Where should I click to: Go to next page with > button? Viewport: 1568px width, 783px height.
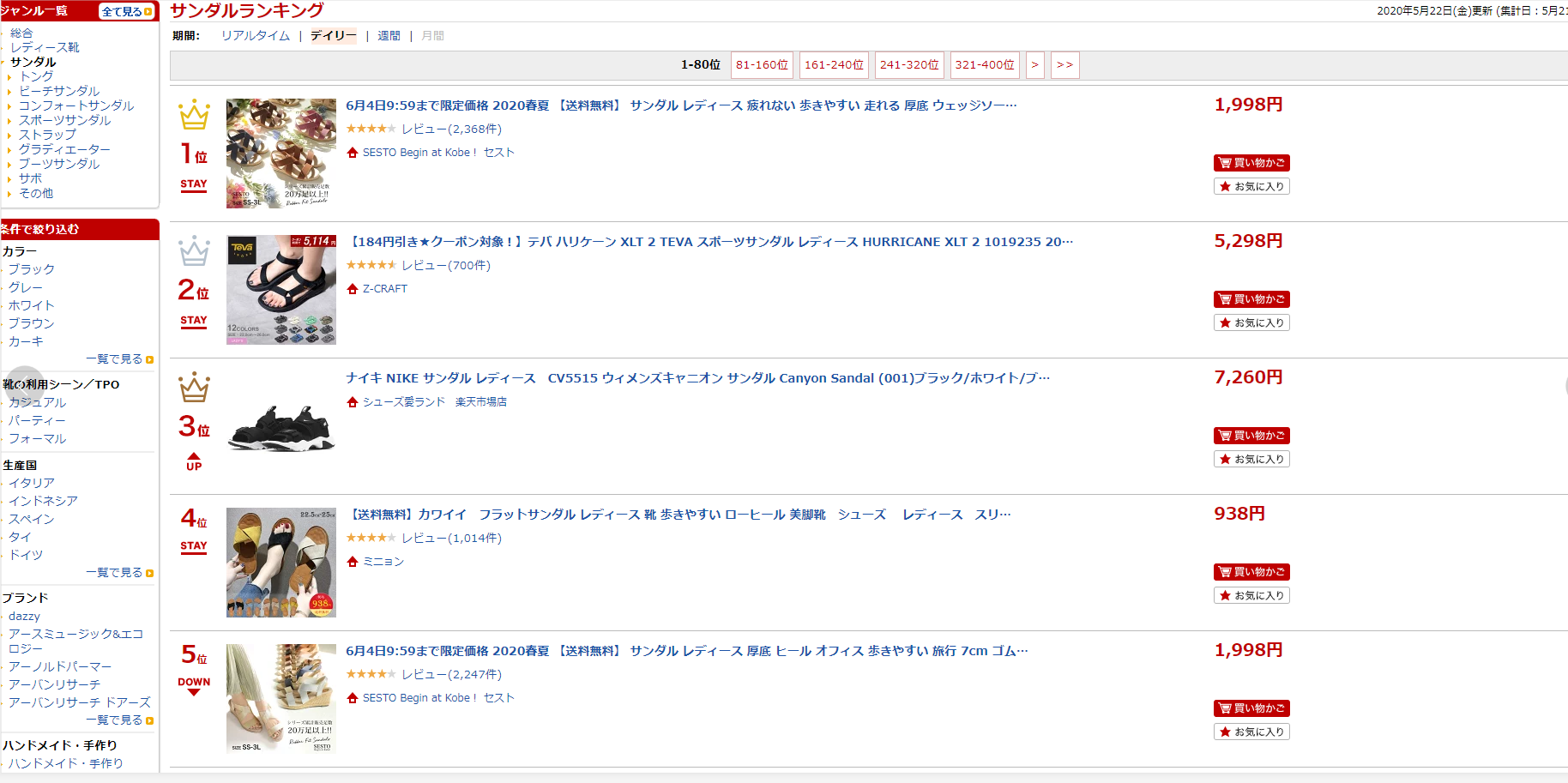coord(1035,65)
